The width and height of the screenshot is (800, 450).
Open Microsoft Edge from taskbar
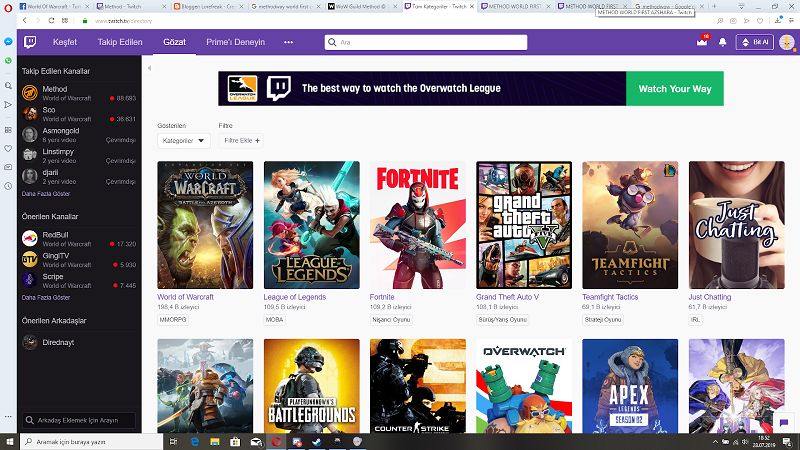pyautogui.click(x=194, y=441)
